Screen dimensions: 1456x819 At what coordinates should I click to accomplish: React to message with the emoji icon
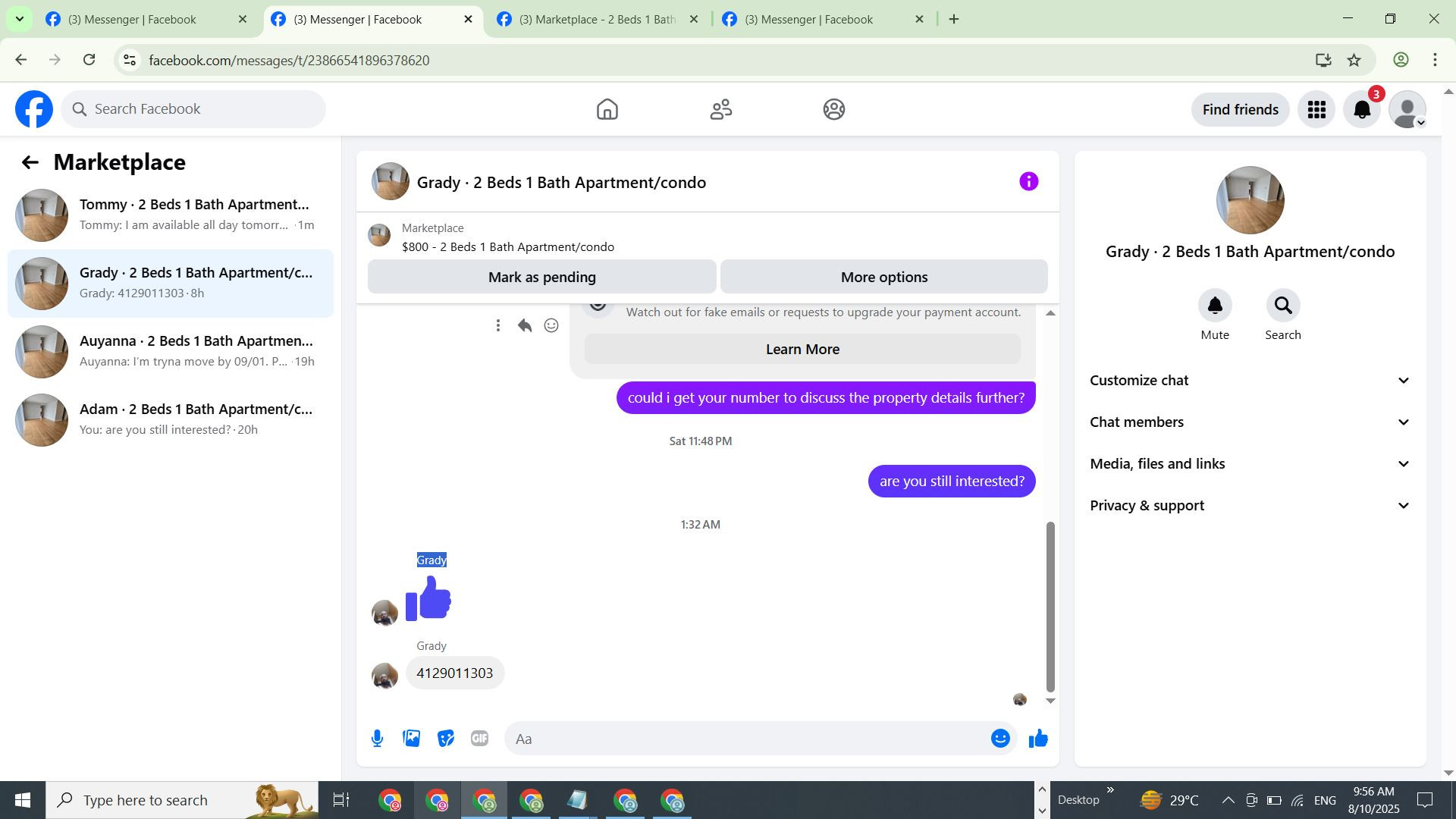click(x=551, y=325)
